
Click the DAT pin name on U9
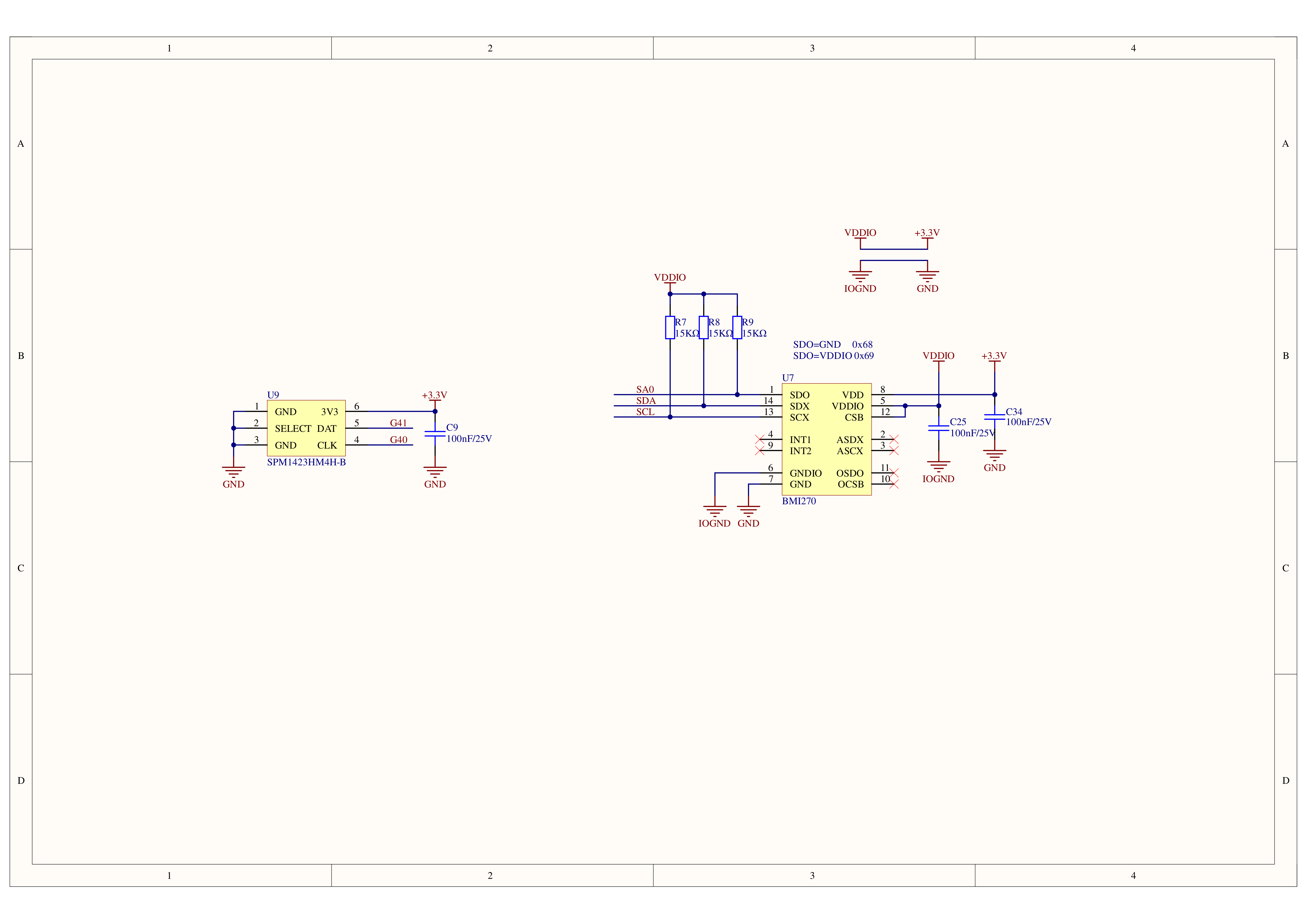pyautogui.click(x=327, y=428)
